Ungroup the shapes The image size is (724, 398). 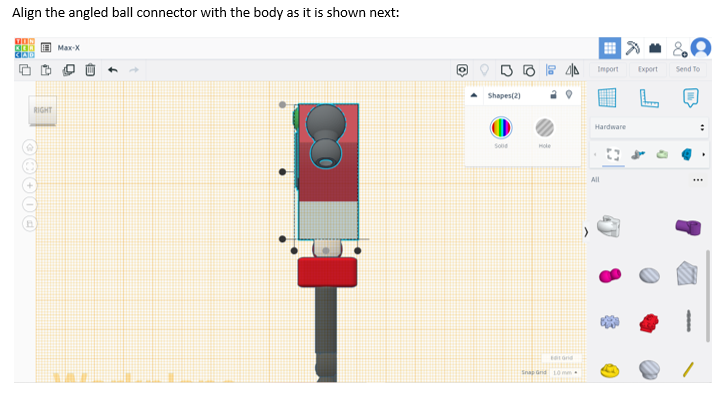click(x=529, y=70)
